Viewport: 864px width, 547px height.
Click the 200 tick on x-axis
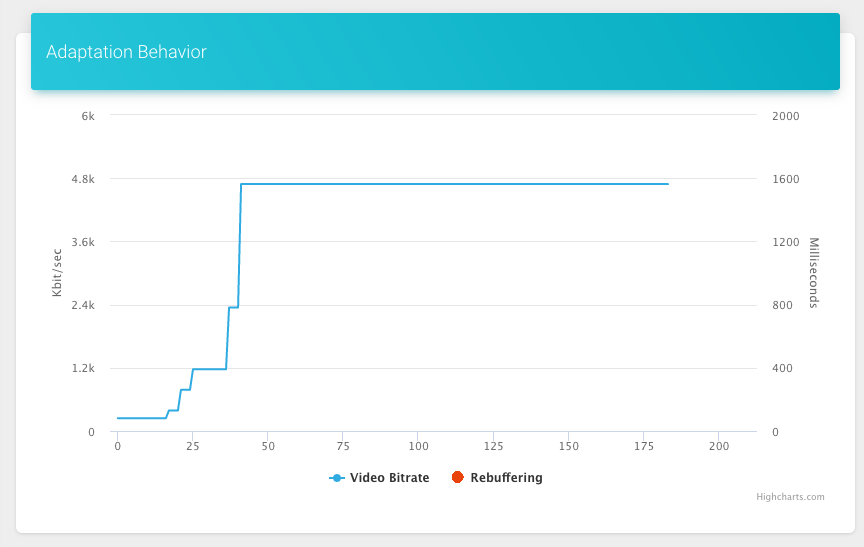[719, 446]
